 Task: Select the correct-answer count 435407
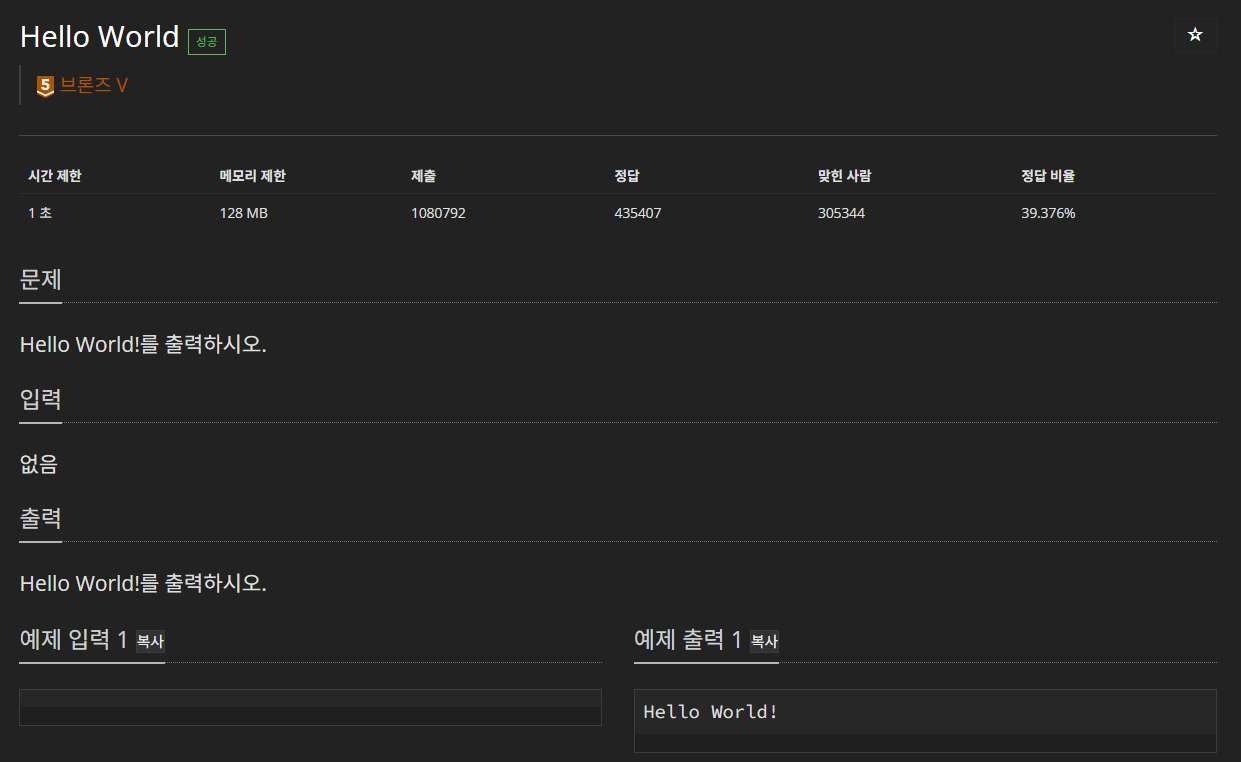[638, 212]
